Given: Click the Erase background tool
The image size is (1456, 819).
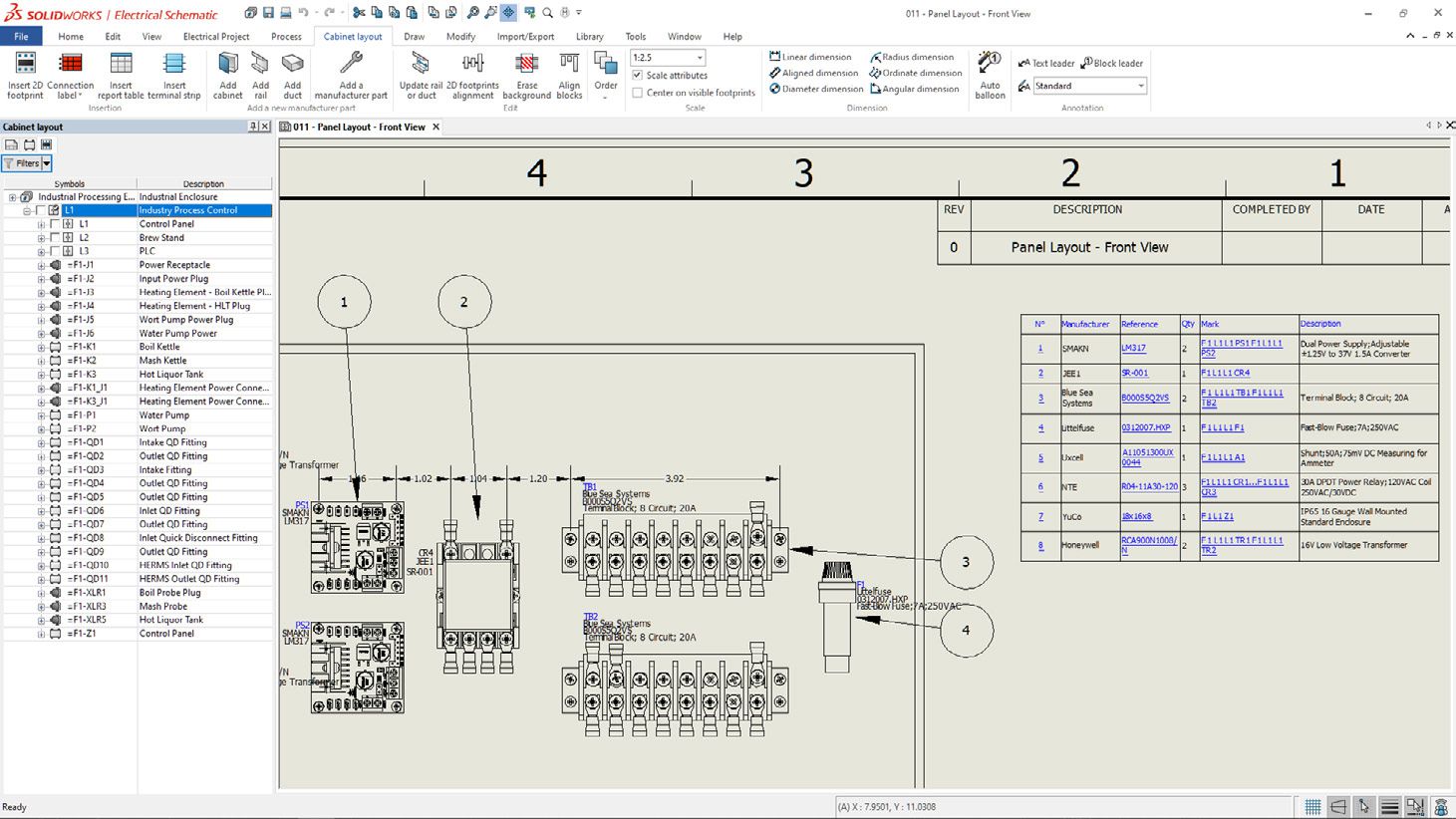Looking at the screenshot, I should pyautogui.click(x=527, y=75).
